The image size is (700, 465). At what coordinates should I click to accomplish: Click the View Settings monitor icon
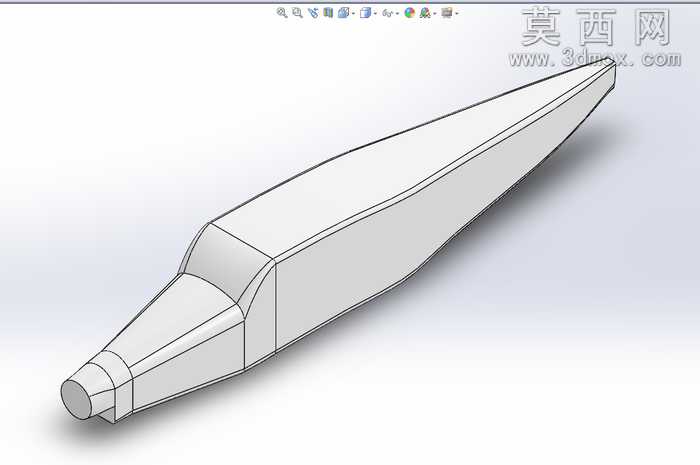pyautogui.click(x=447, y=13)
